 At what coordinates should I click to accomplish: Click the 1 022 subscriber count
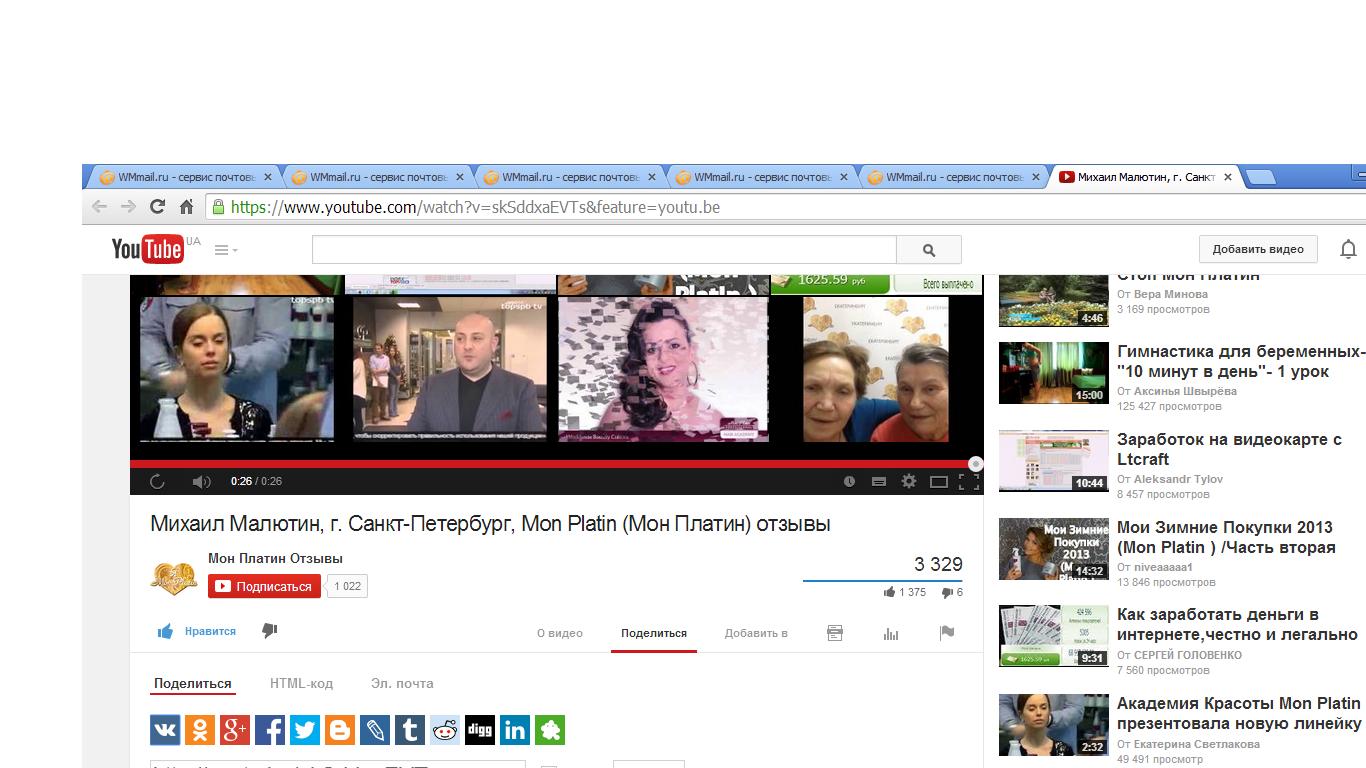(x=347, y=586)
